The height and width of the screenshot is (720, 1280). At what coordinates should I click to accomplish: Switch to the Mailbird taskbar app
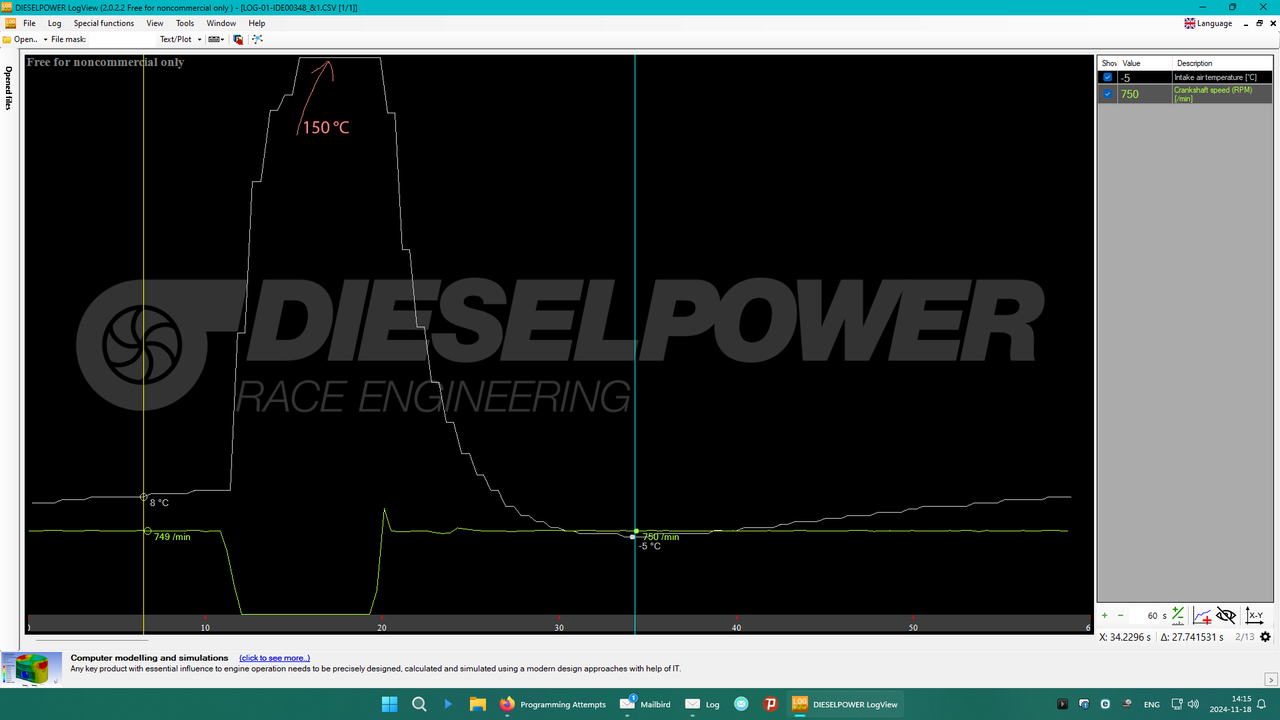pos(645,704)
